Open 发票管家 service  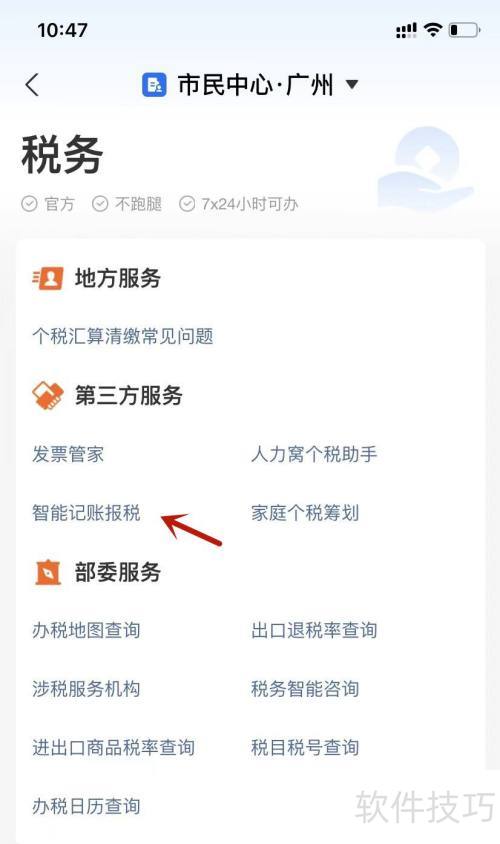[x=68, y=454]
